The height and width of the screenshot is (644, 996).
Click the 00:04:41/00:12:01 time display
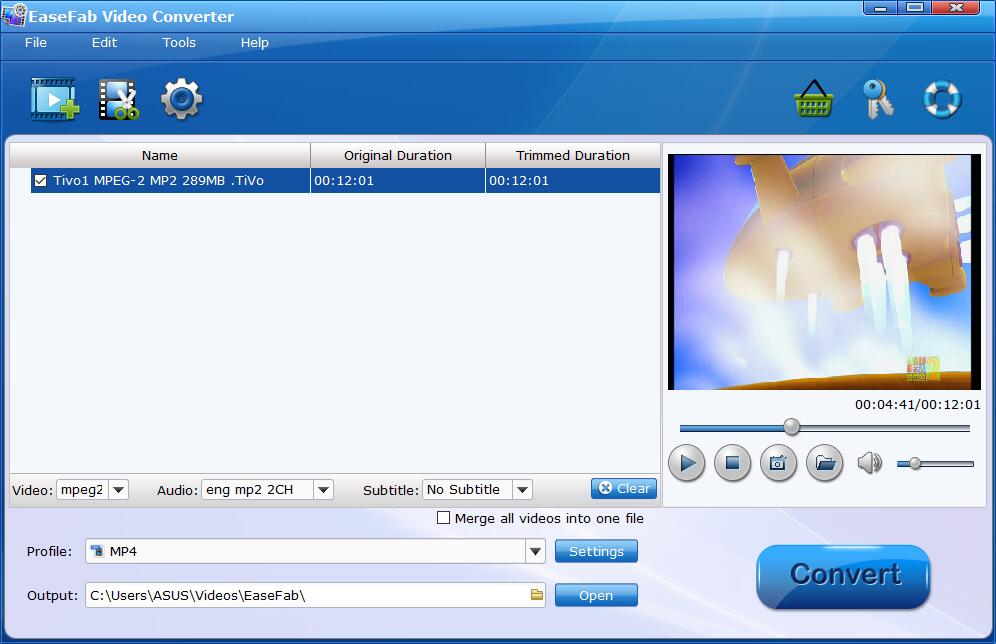[917, 405]
